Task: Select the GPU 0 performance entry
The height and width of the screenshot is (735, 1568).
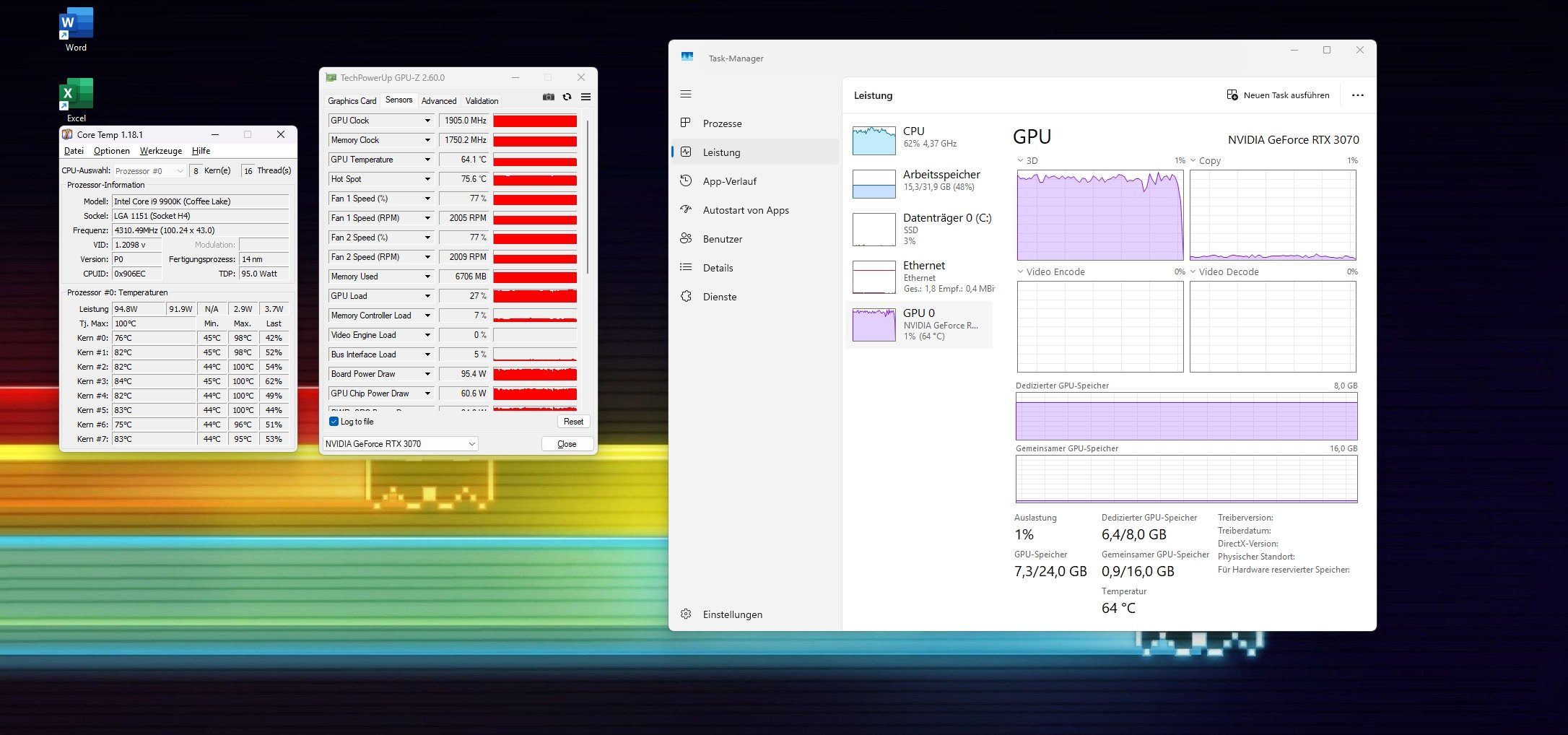Action: (x=920, y=324)
